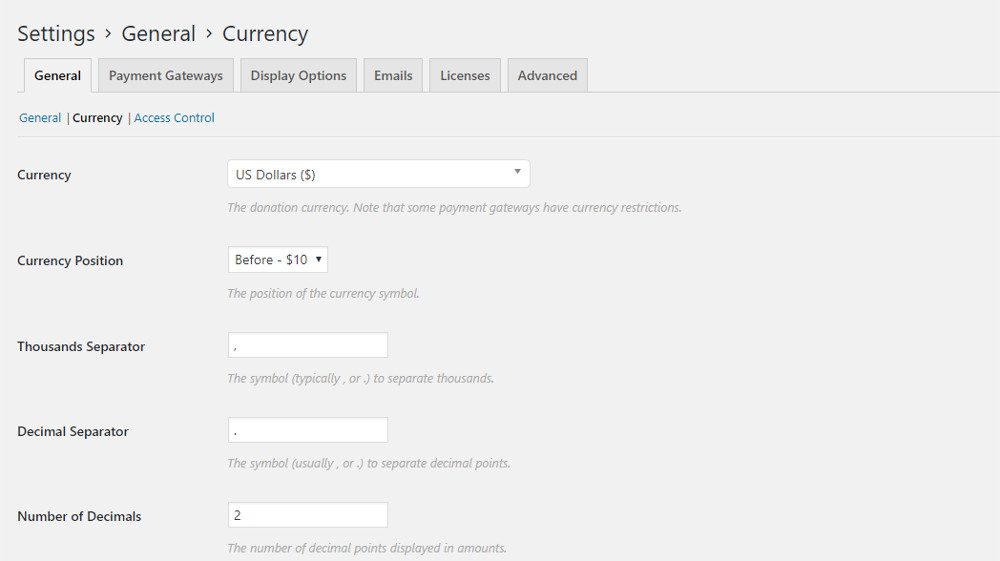Open the 'Before - $10' position dropdown
The height and width of the screenshot is (561, 1000).
[278, 260]
